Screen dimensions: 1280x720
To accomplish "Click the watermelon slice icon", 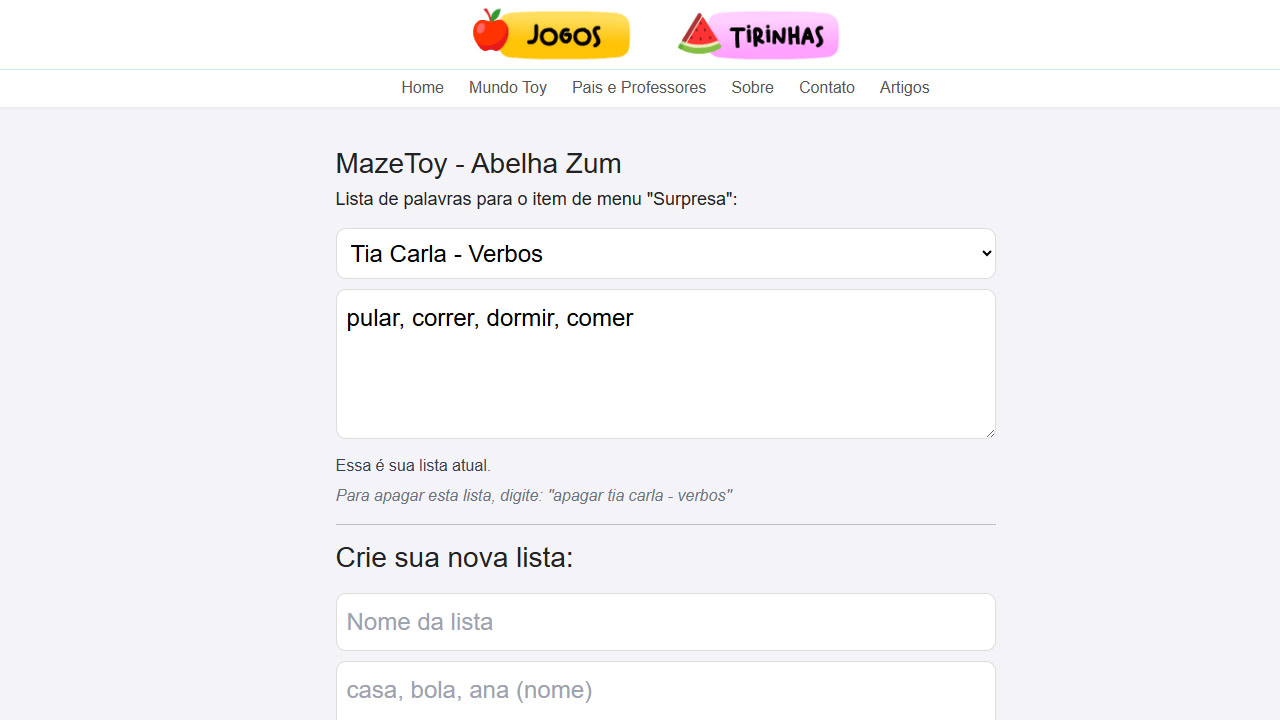I will pyautogui.click(x=700, y=34).
